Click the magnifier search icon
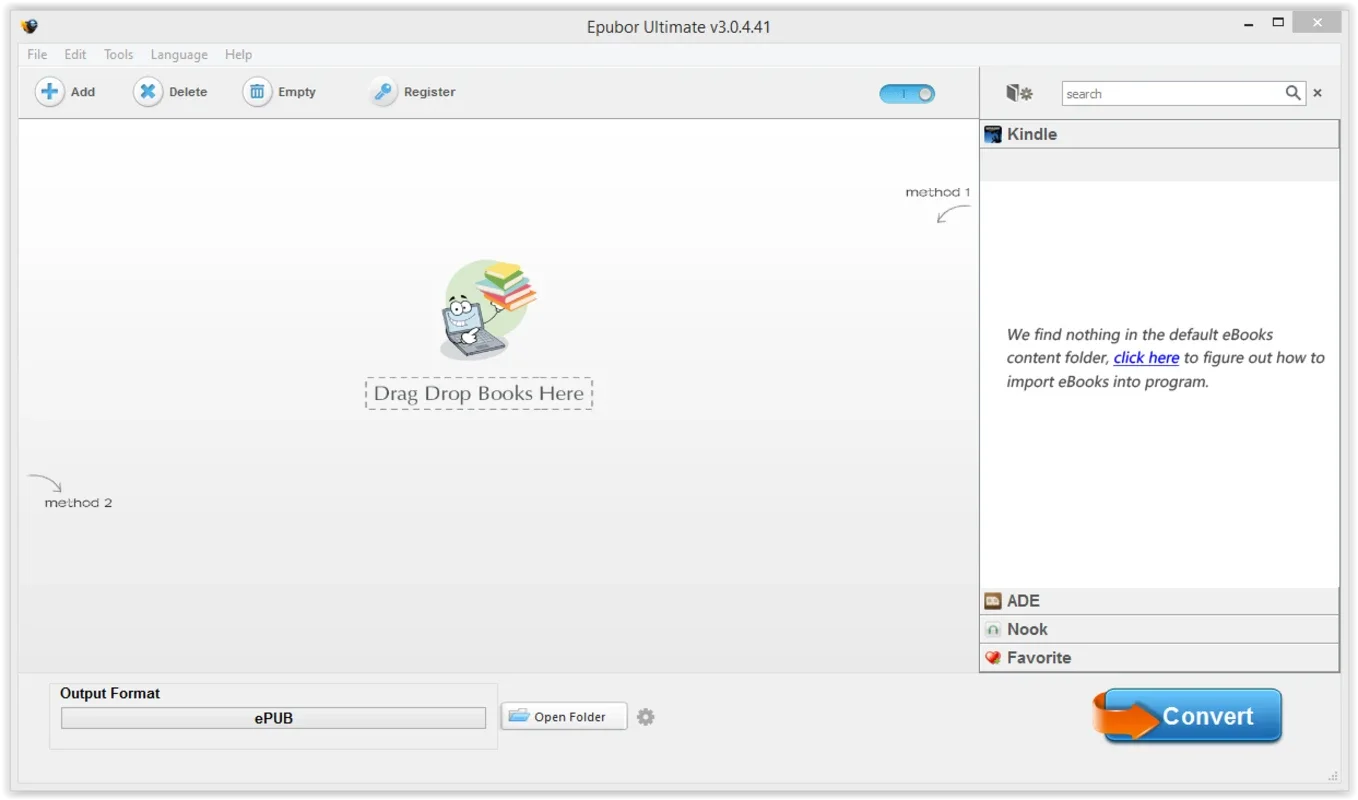 (x=1293, y=93)
